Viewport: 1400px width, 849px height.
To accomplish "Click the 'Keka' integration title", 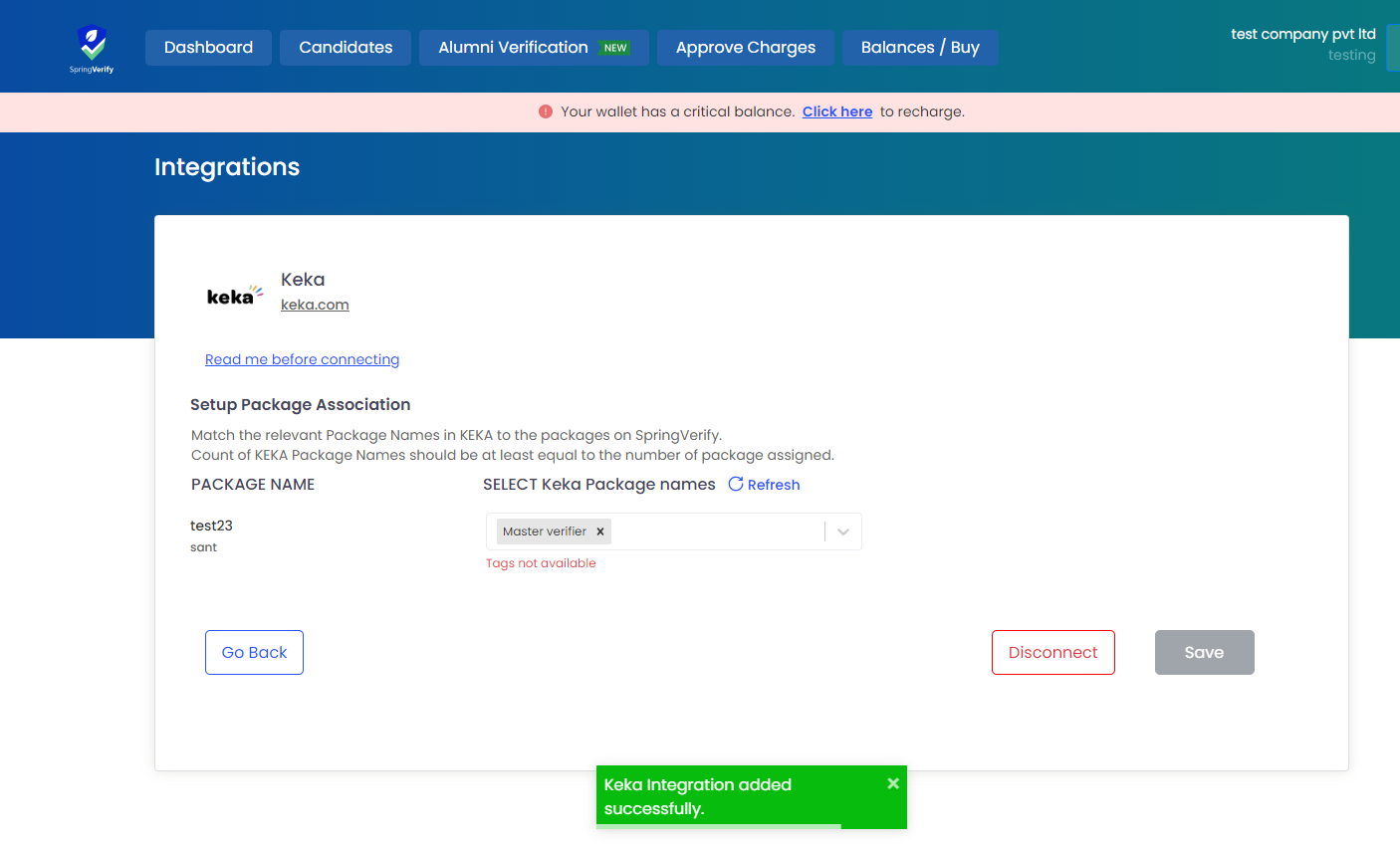I will point(303,280).
